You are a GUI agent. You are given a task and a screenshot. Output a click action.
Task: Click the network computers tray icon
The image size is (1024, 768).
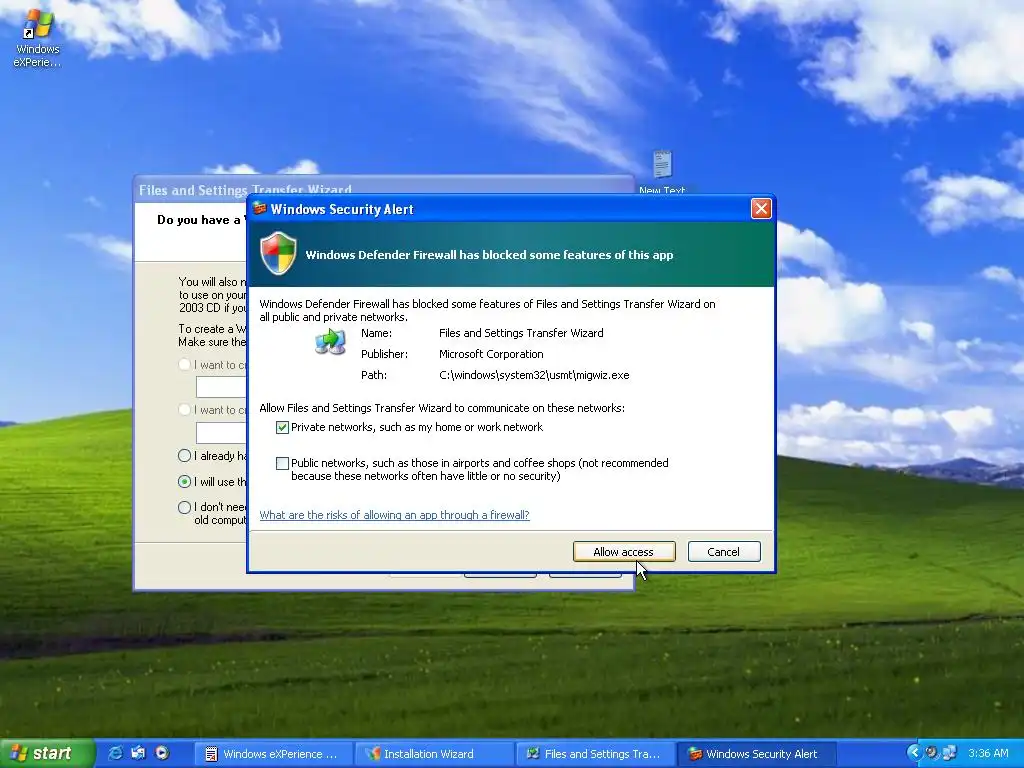(949, 753)
